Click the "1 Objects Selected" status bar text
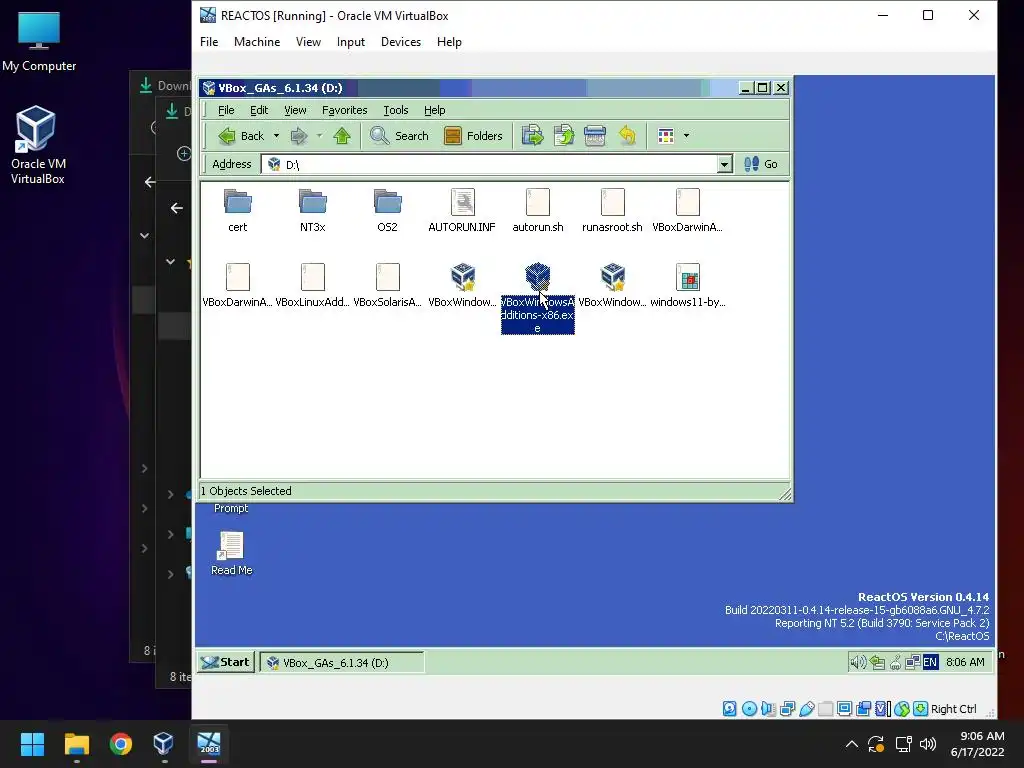 [246, 491]
